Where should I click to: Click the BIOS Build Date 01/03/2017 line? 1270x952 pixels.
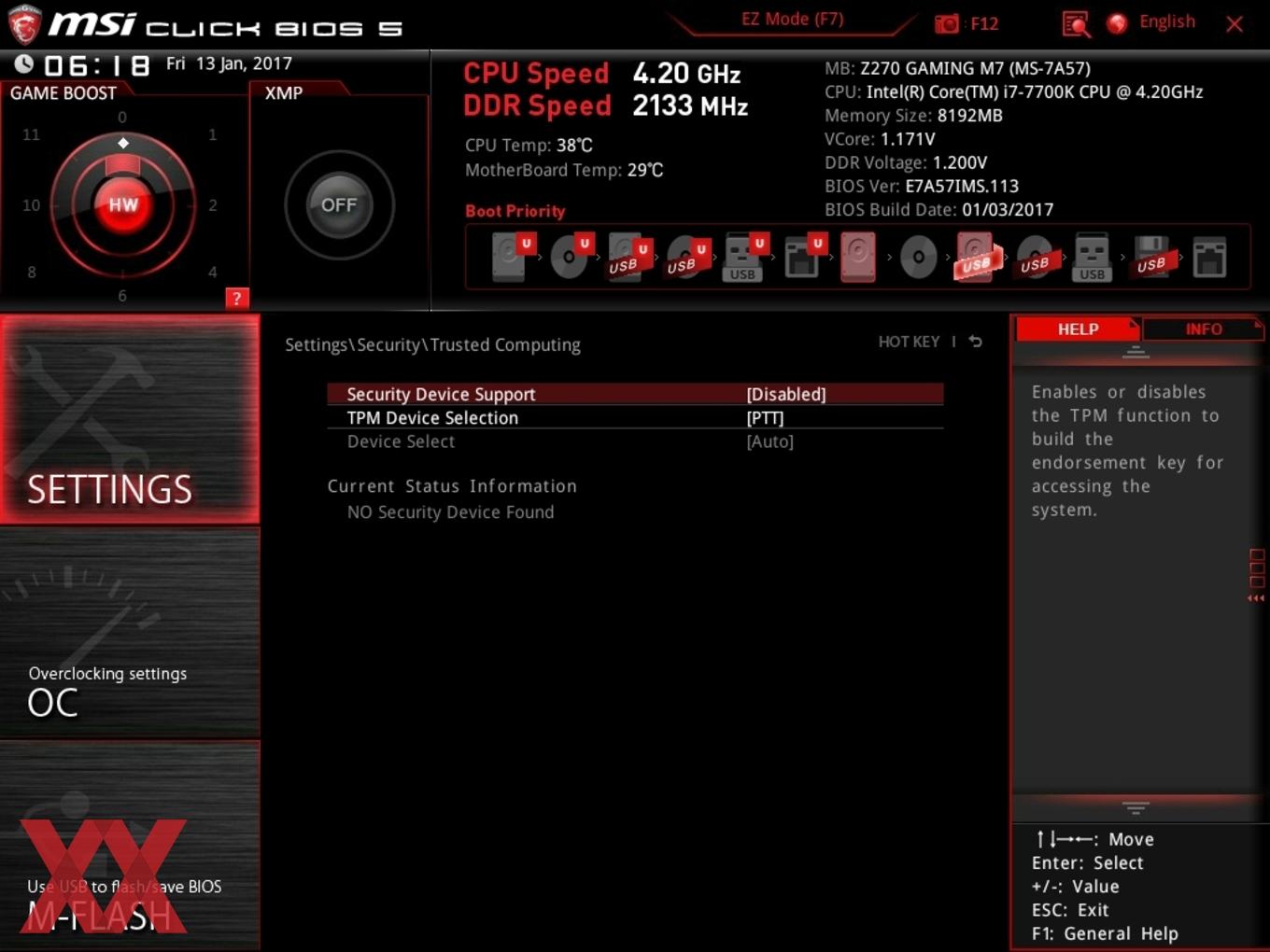(x=938, y=210)
